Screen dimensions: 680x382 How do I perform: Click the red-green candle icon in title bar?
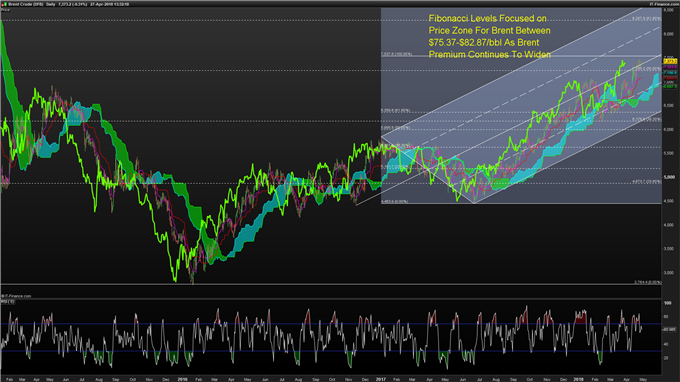pyautogui.click(x=5, y=4)
